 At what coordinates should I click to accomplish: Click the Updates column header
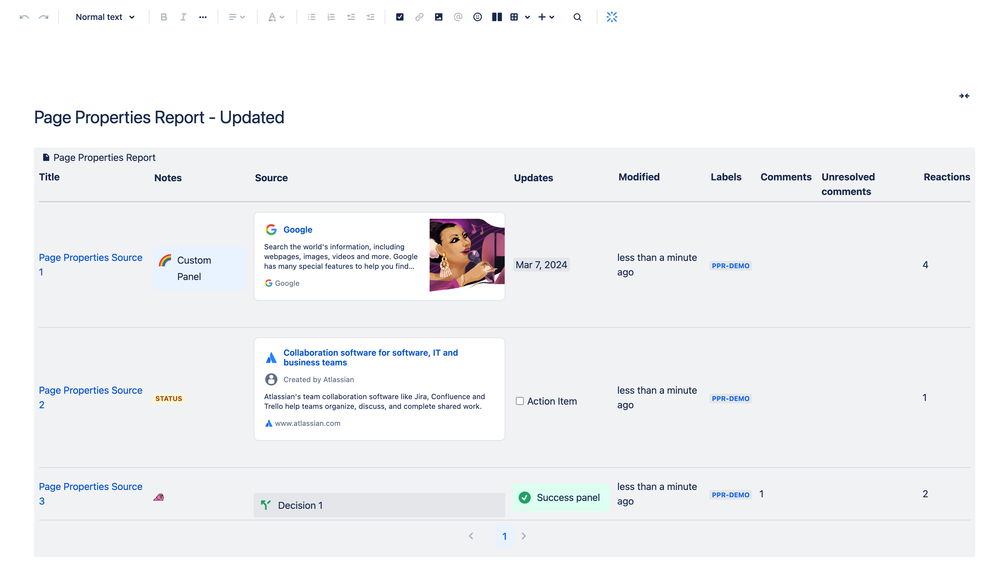click(x=533, y=178)
